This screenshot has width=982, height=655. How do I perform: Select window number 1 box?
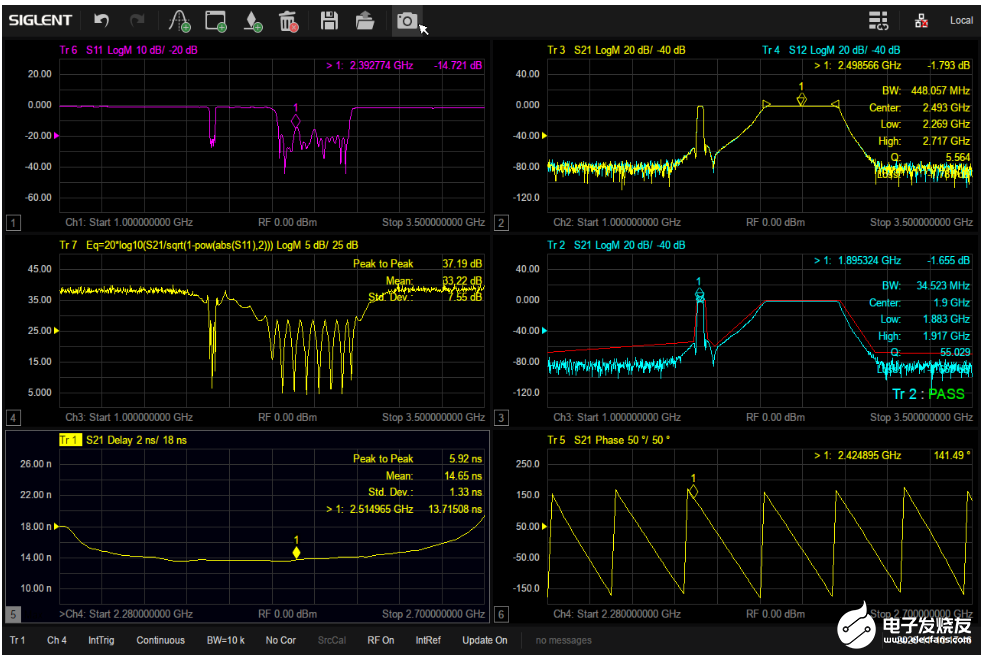pyautogui.click(x=13, y=222)
